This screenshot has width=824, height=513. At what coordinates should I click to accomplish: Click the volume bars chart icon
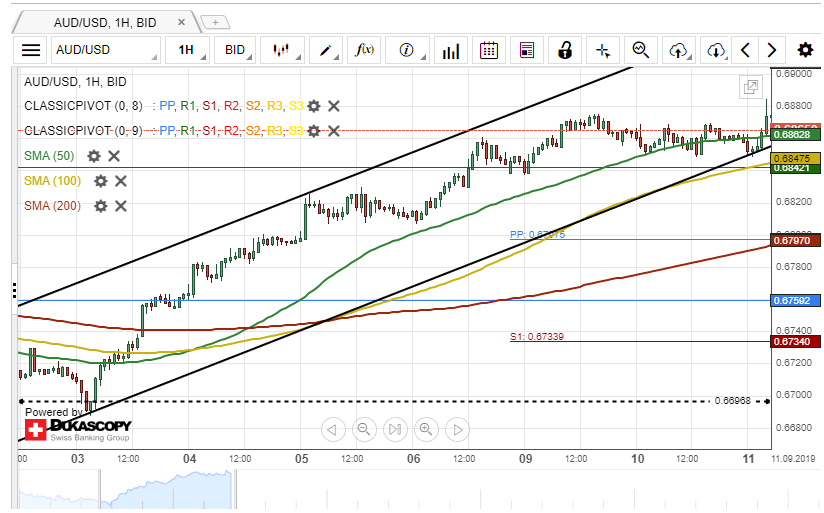451,50
